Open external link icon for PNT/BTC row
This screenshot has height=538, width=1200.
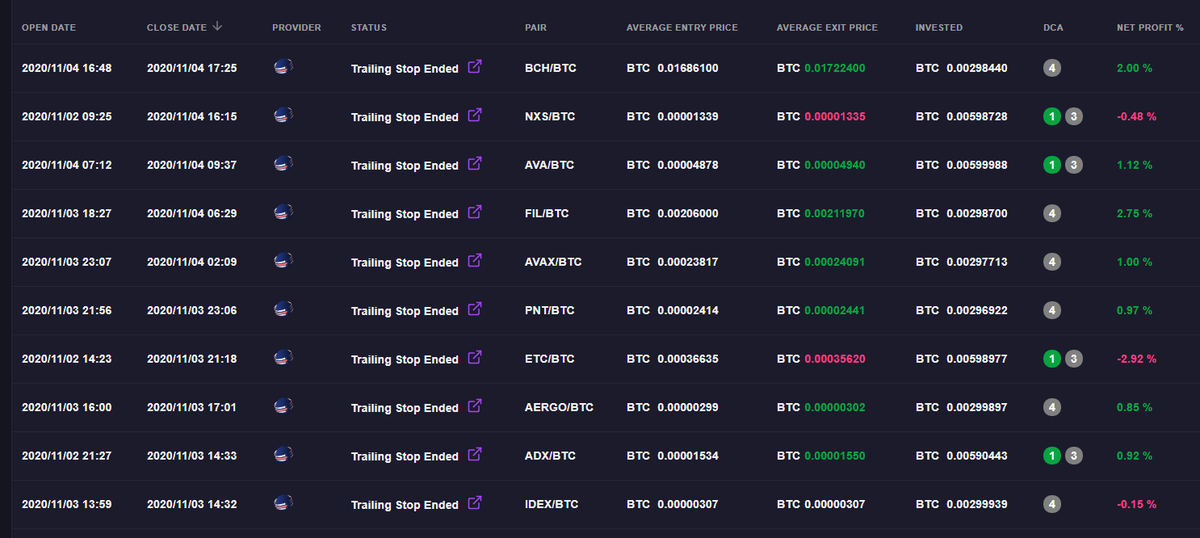pyautogui.click(x=475, y=309)
